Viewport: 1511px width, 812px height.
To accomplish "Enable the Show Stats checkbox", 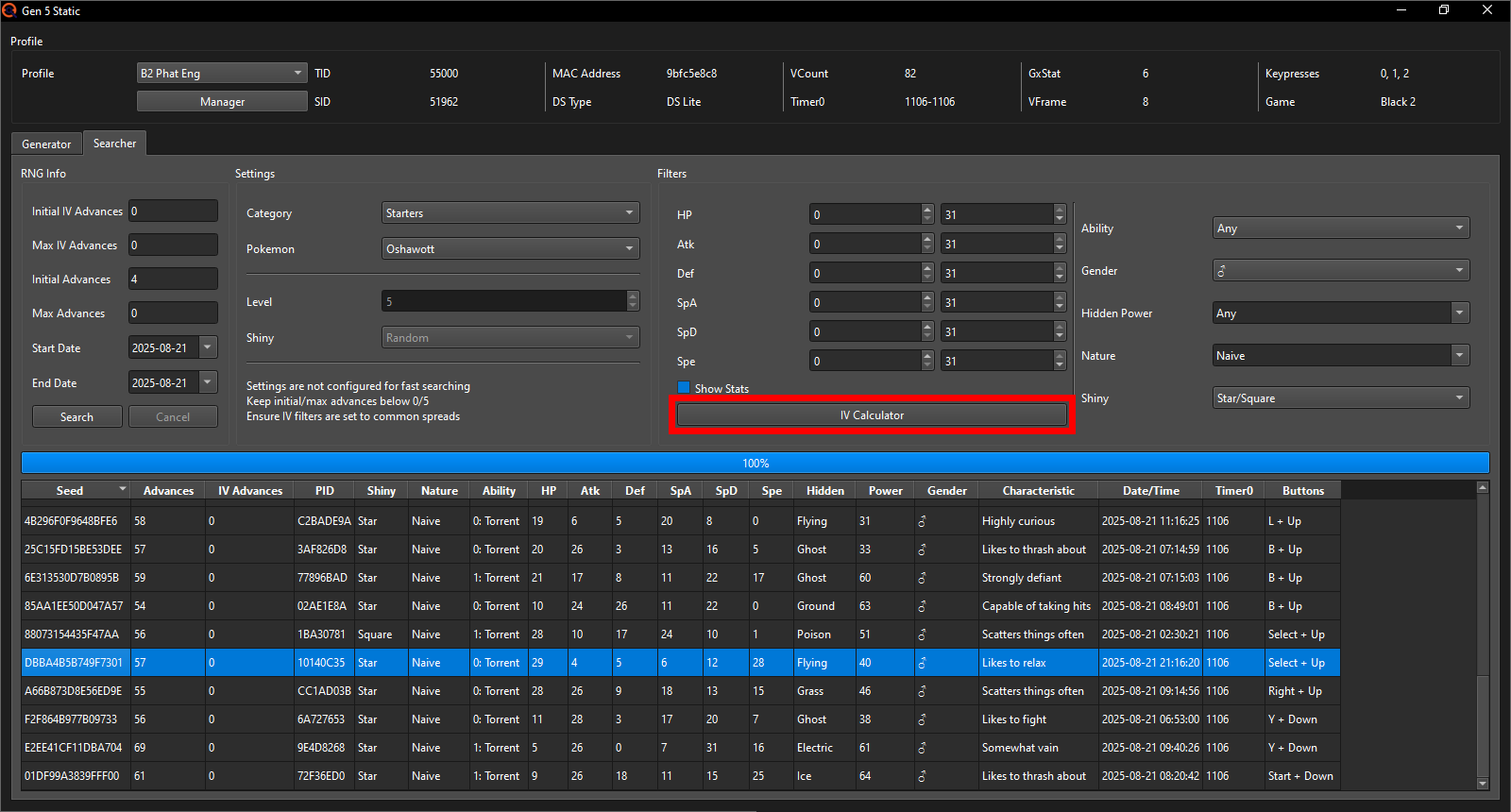I will coord(684,388).
